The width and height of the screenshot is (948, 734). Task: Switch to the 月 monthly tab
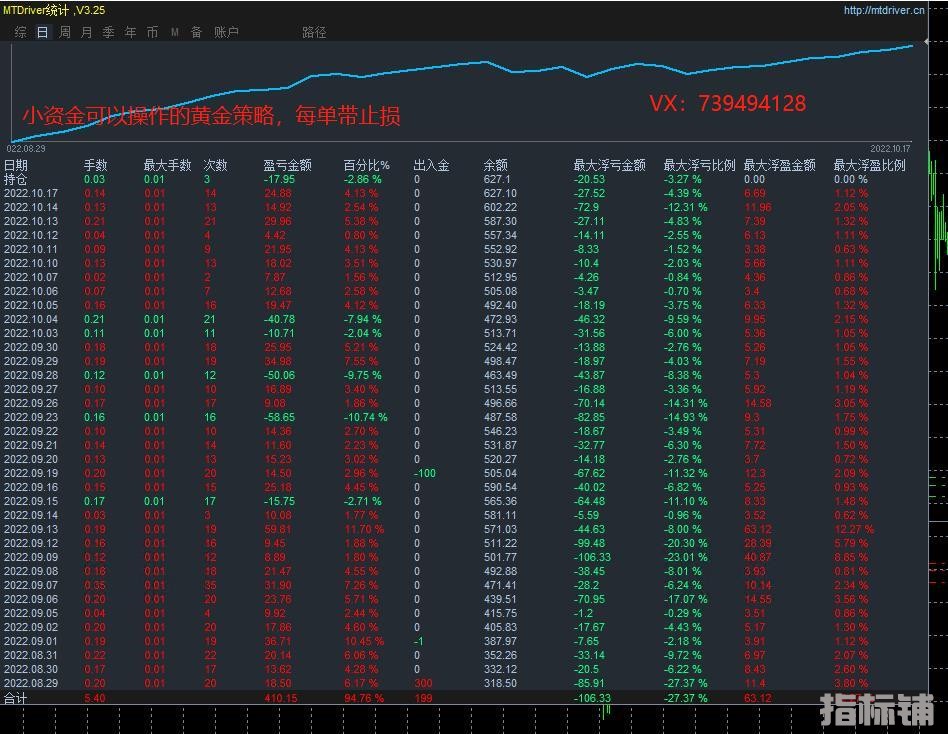coord(86,32)
